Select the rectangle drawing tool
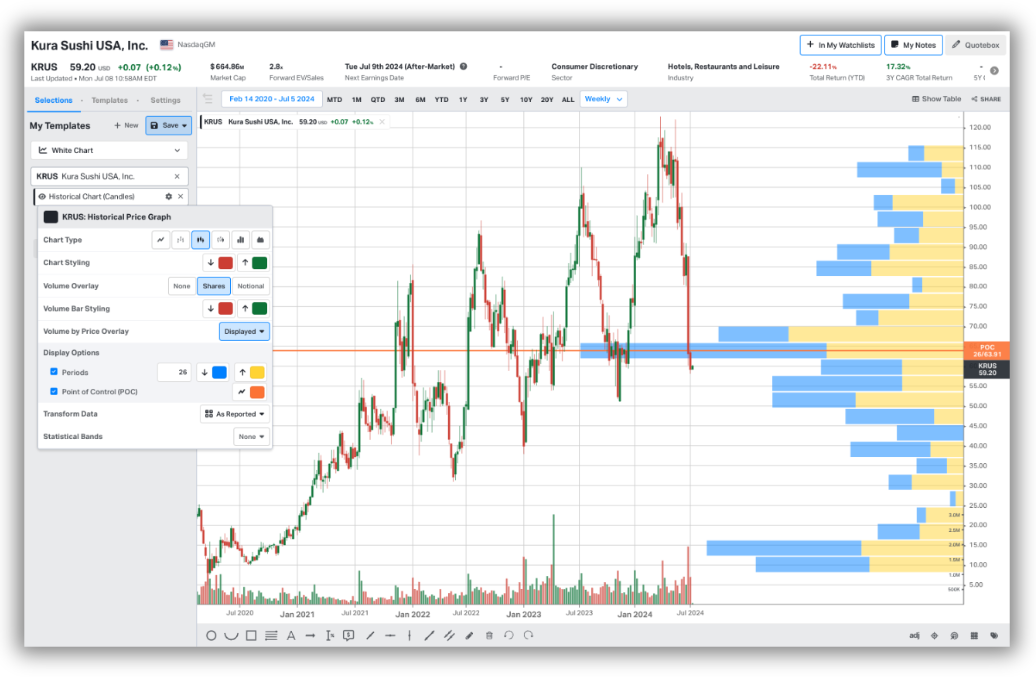Image resolution: width=1036 pixels, height=677 pixels. click(x=251, y=635)
